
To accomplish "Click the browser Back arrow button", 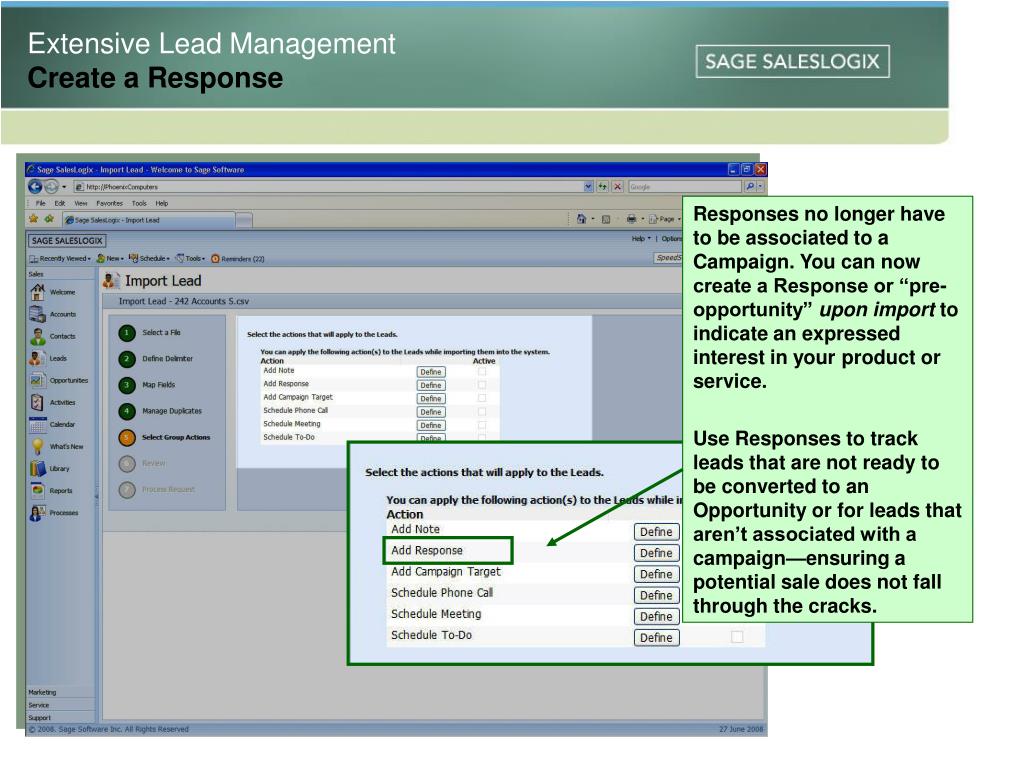I will coord(35,187).
